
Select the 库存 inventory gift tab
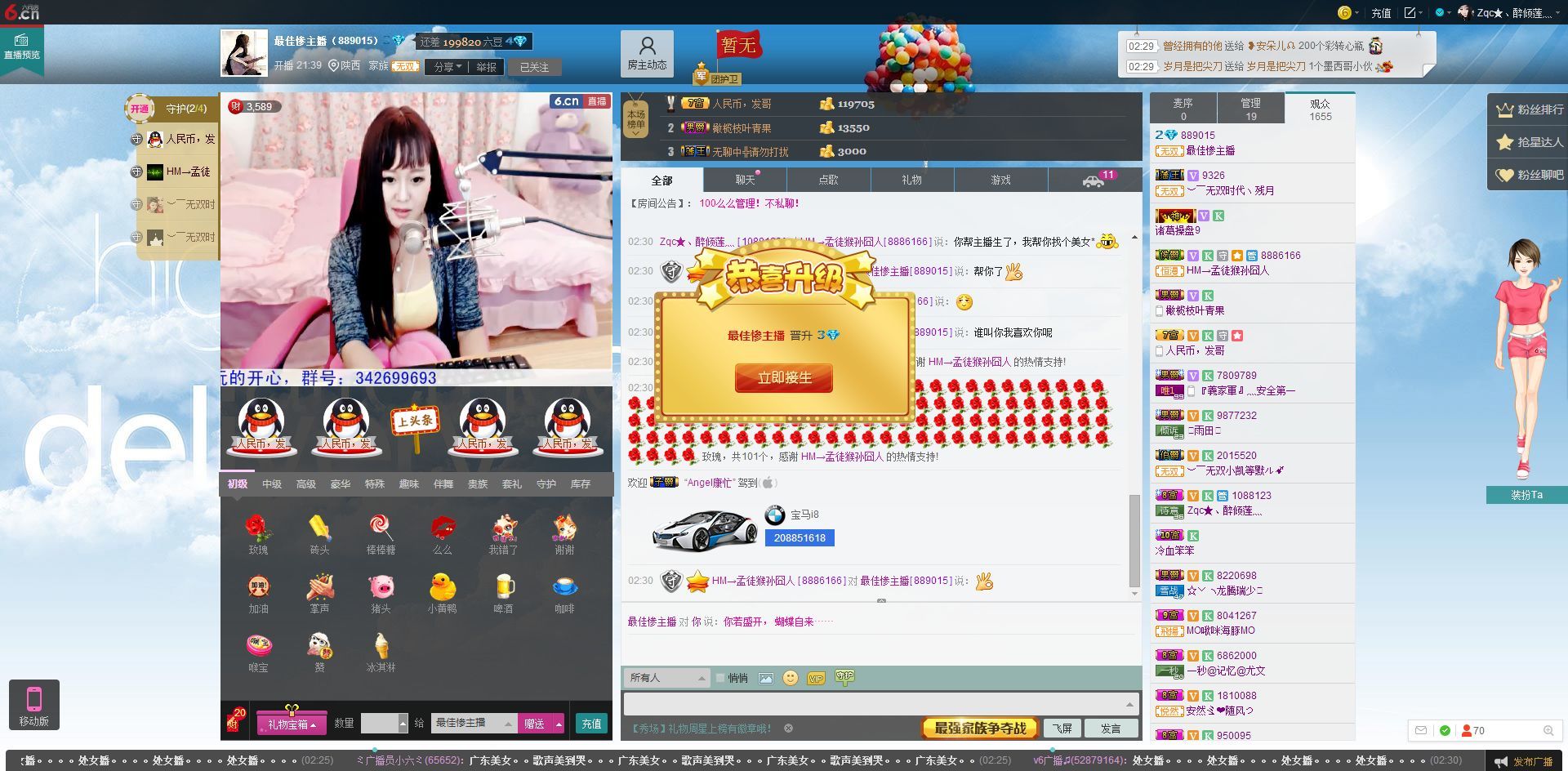(x=581, y=484)
